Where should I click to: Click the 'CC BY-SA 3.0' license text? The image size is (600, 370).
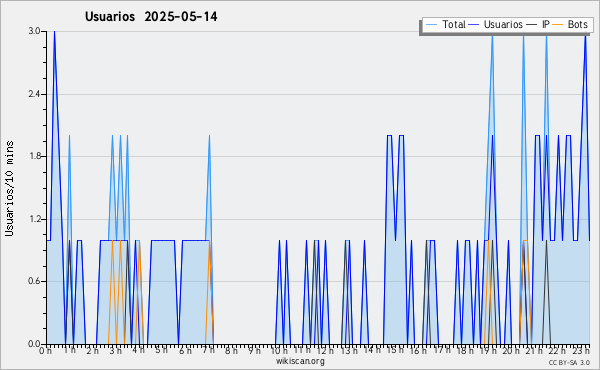[569, 363]
